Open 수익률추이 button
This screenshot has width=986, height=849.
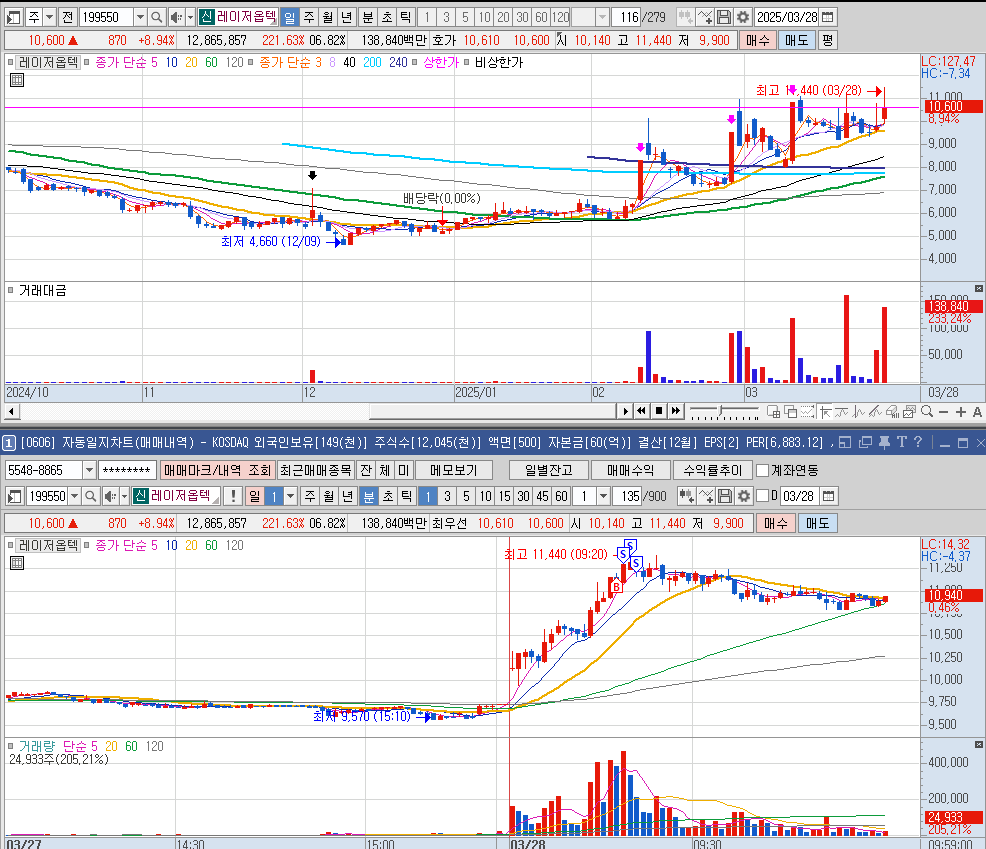click(x=712, y=470)
